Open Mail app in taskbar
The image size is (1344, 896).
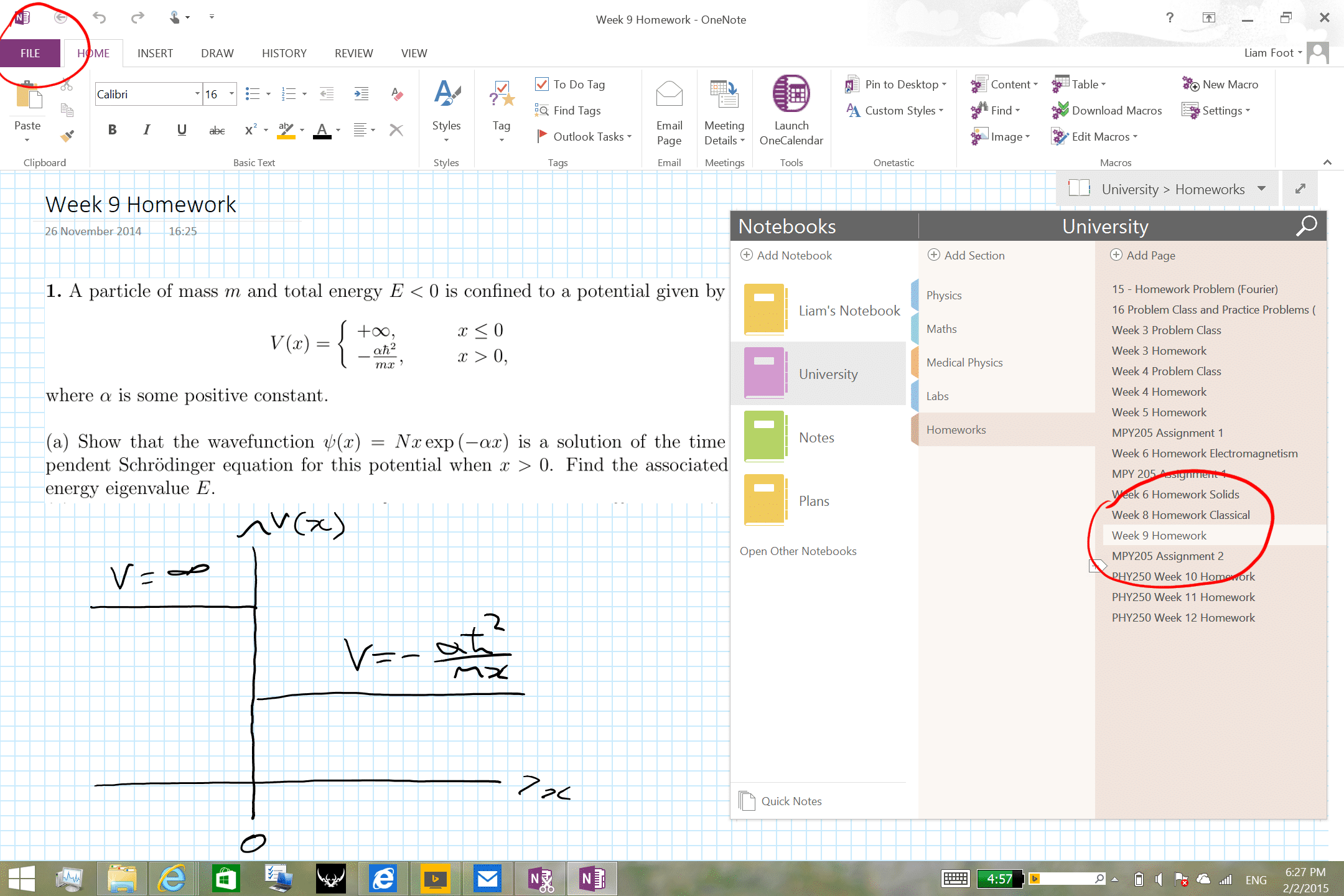pyautogui.click(x=488, y=879)
